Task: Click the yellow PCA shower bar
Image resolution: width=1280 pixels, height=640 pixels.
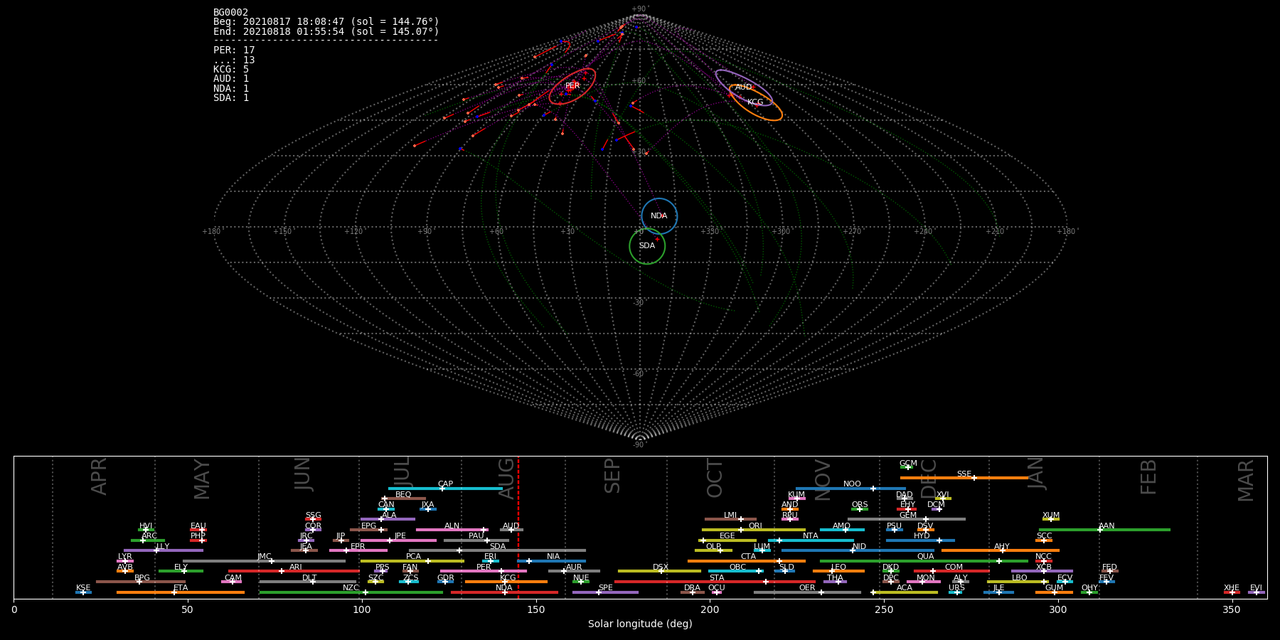Action: pos(412,561)
